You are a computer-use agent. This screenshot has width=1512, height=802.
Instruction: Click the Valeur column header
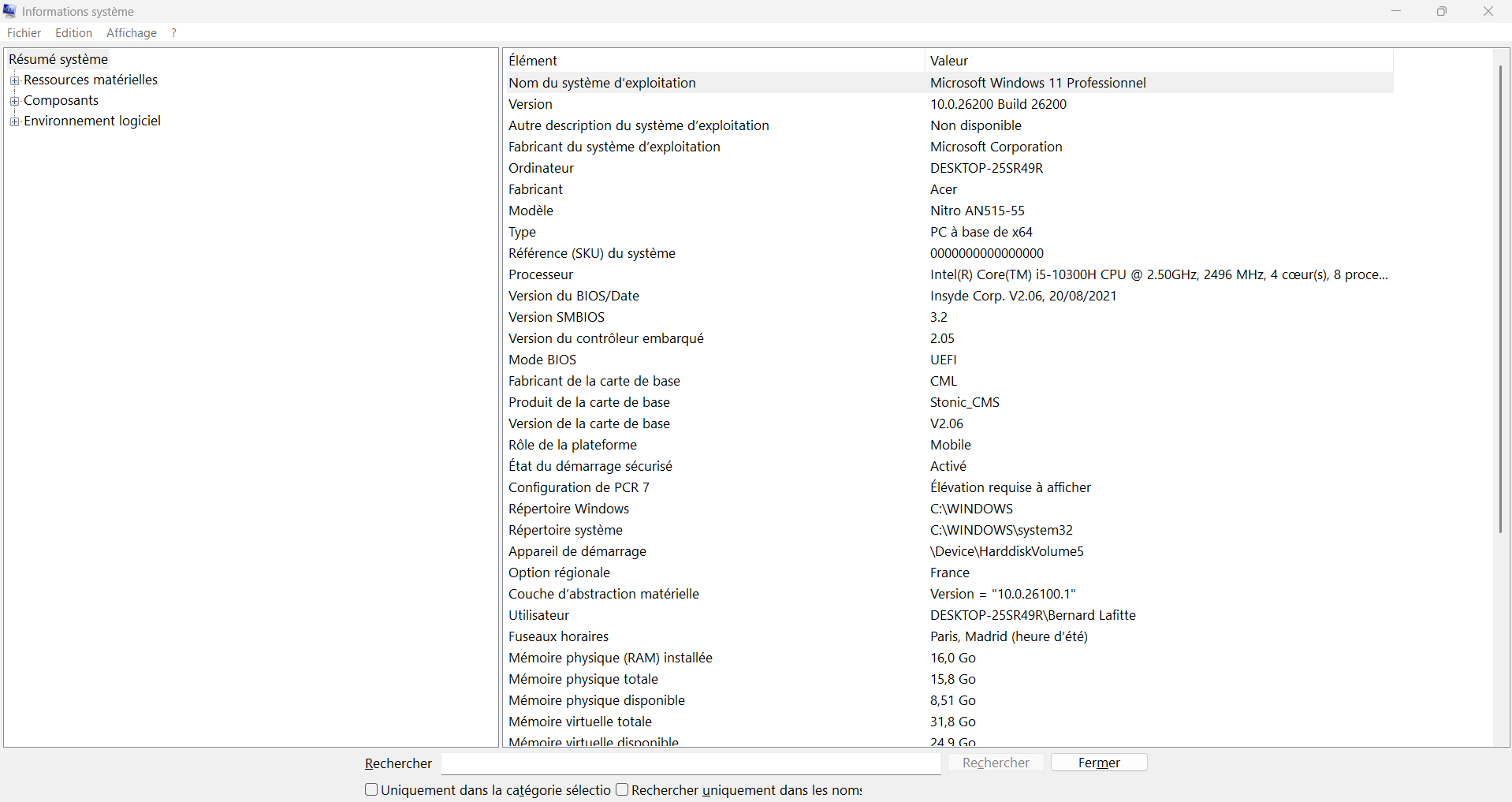pos(1159,61)
